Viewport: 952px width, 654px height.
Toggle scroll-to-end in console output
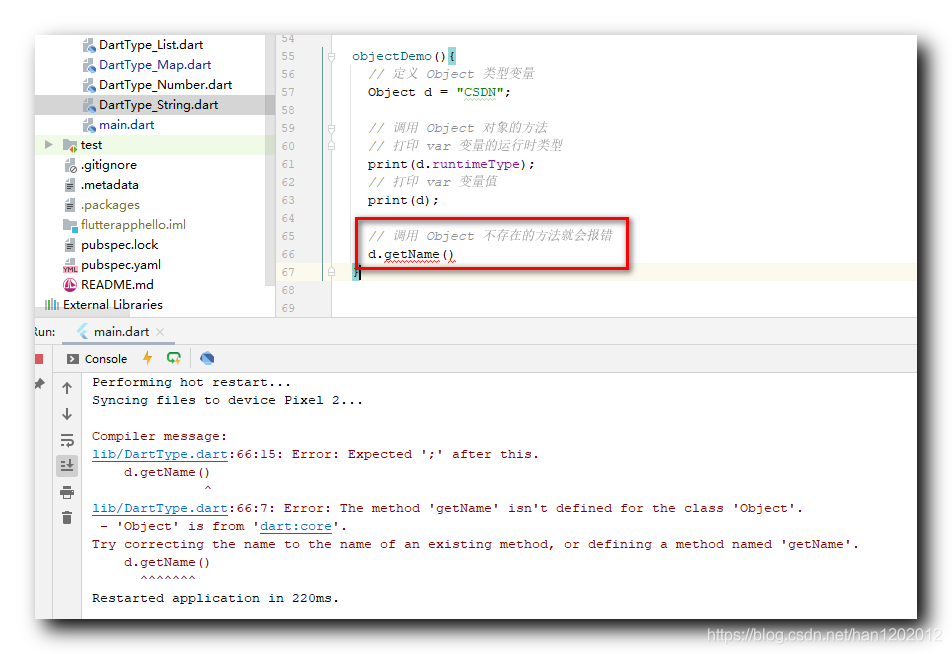click(x=67, y=465)
